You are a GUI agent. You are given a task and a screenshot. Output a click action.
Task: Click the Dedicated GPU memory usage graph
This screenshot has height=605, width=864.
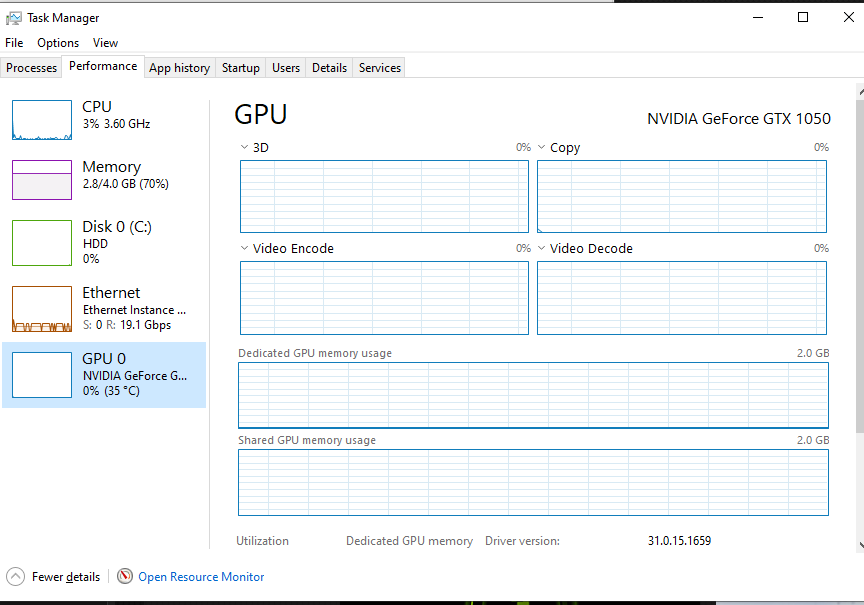pyautogui.click(x=533, y=395)
